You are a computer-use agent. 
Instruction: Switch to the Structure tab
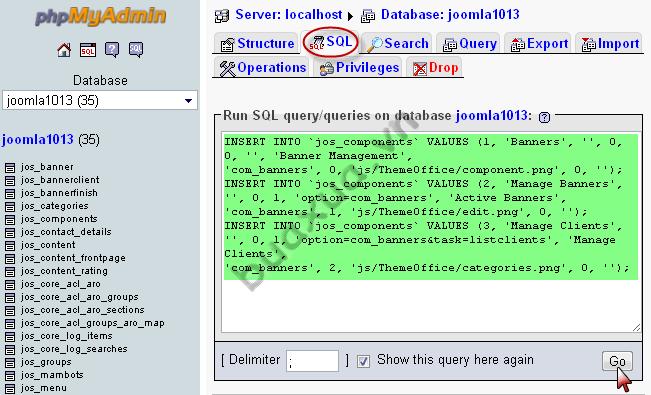click(257, 43)
